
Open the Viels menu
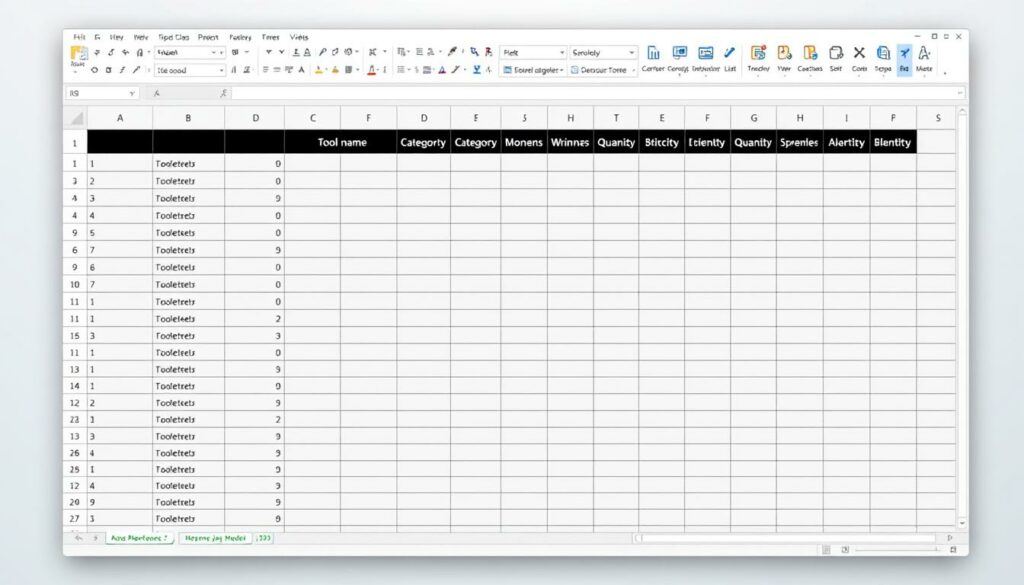(299, 37)
